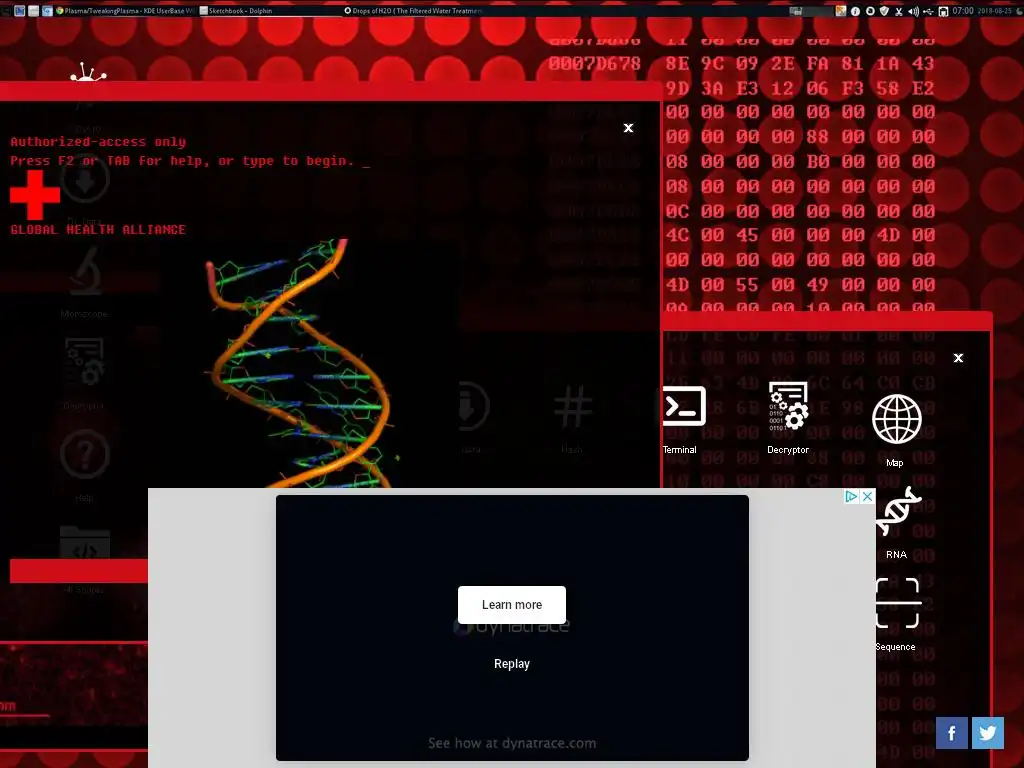Close the advertisement with the X
The height and width of the screenshot is (768, 1024).
click(867, 496)
